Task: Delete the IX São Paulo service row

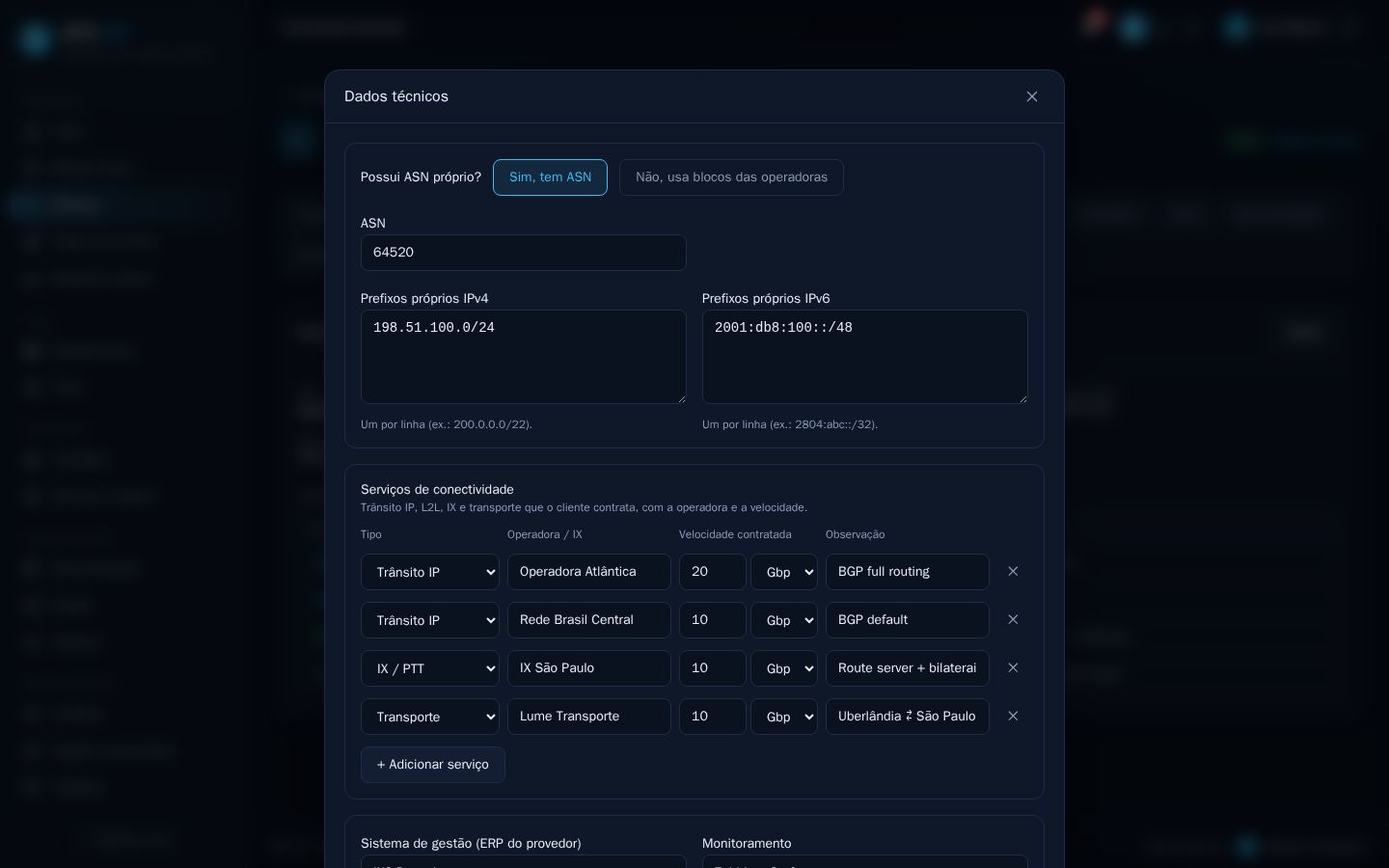Action: point(1013,668)
